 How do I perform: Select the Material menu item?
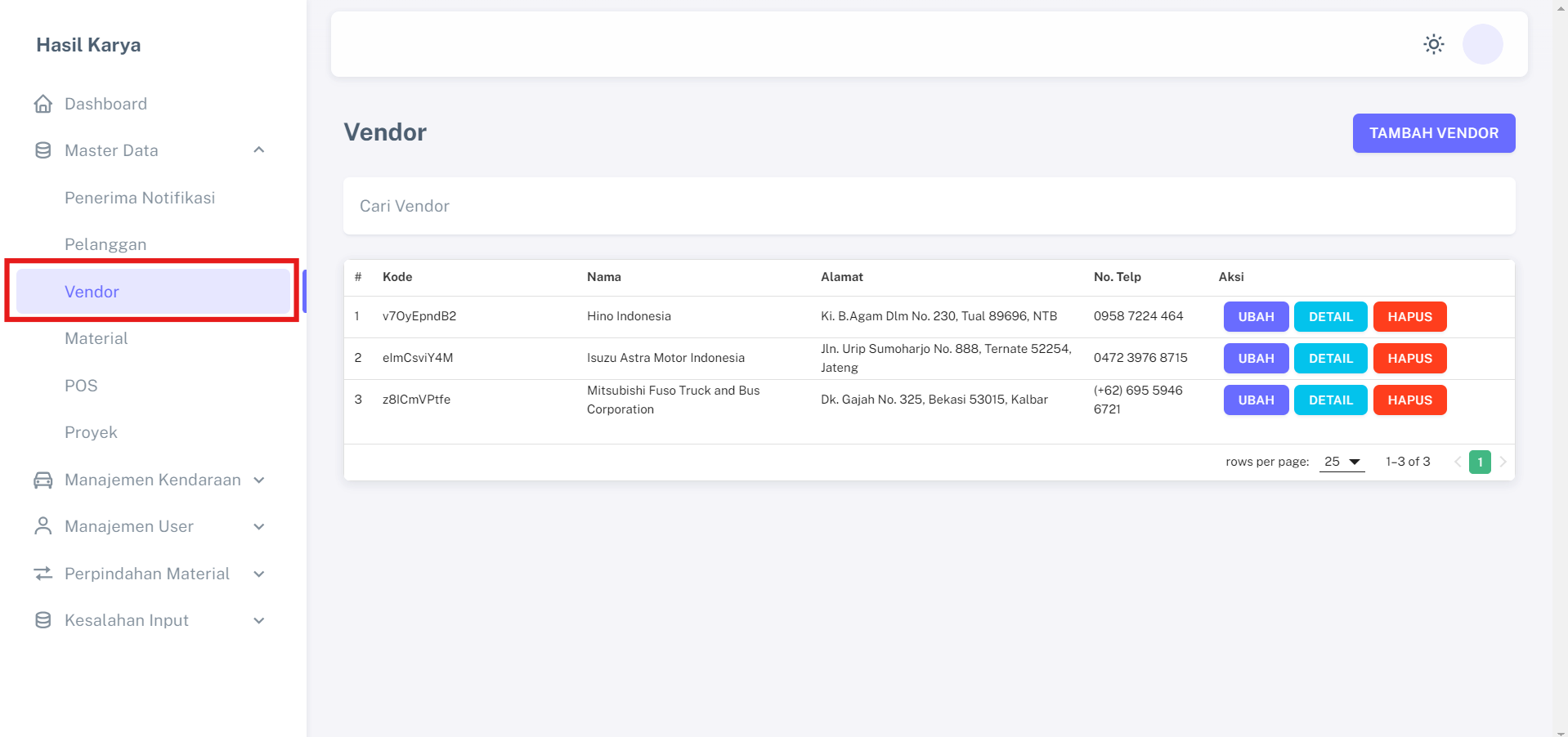tap(96, 338)
